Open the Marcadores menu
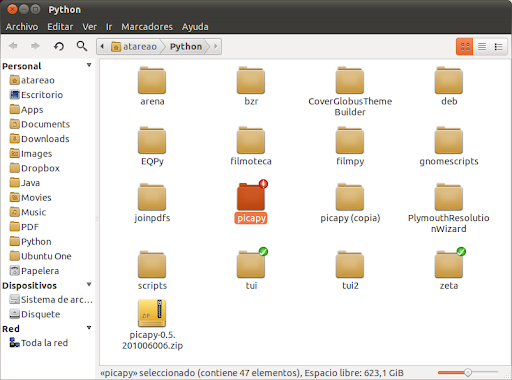 click(x=147, y=27)
